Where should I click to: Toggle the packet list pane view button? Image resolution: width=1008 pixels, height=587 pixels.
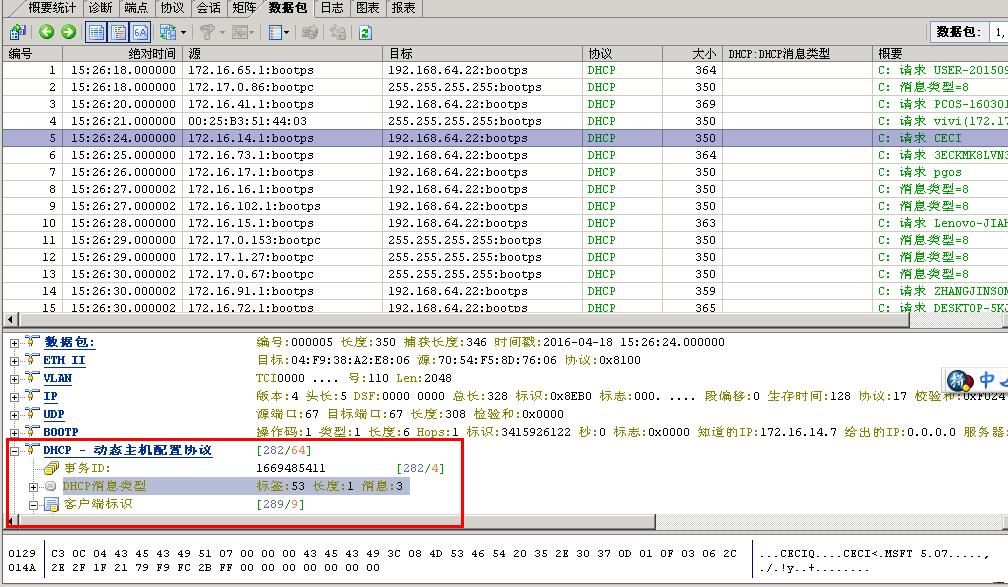pos(97,32)
